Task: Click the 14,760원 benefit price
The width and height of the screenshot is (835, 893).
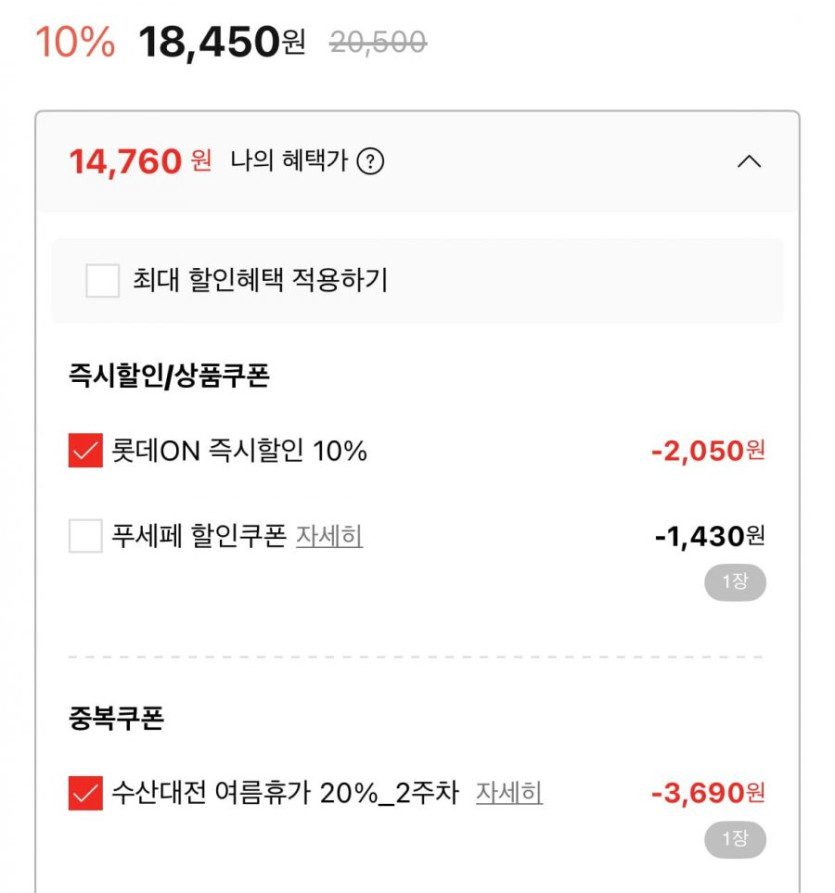Action: tap(140, 161)
